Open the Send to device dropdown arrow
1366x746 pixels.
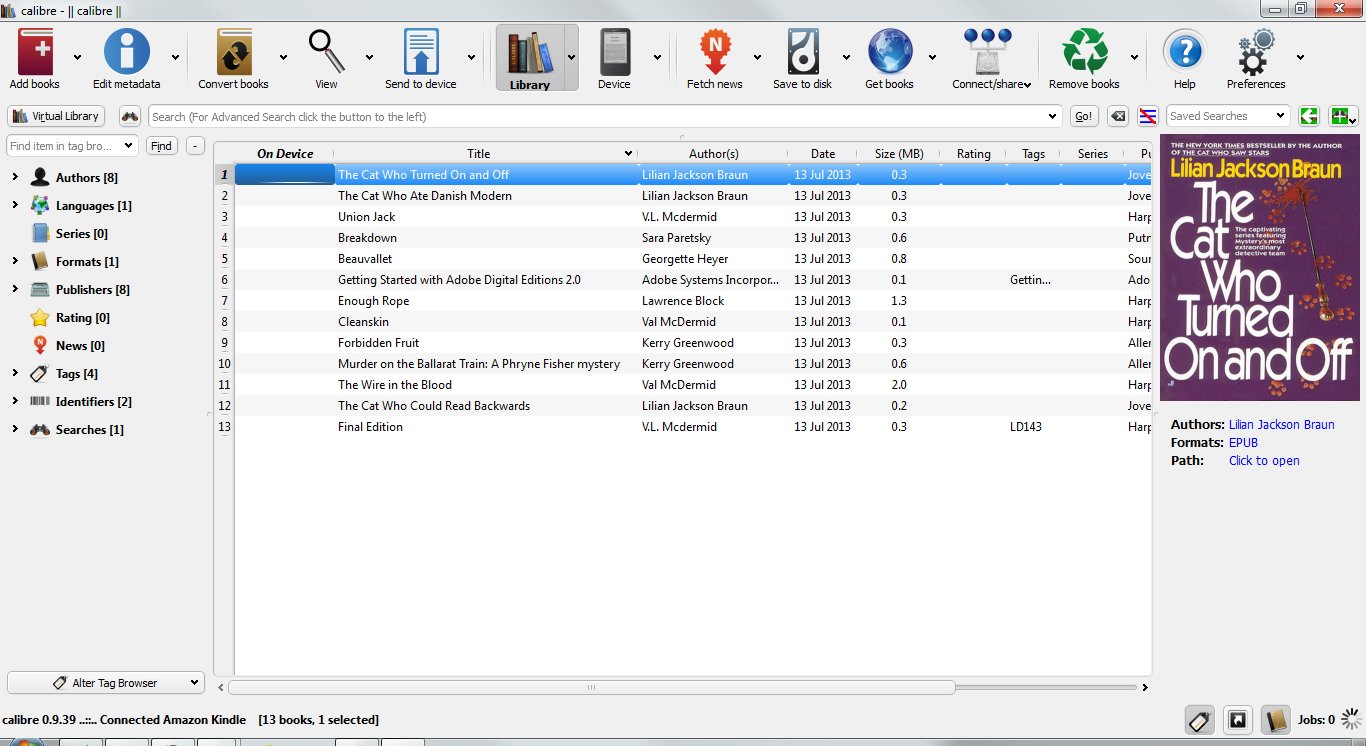(x=472, y=57)
